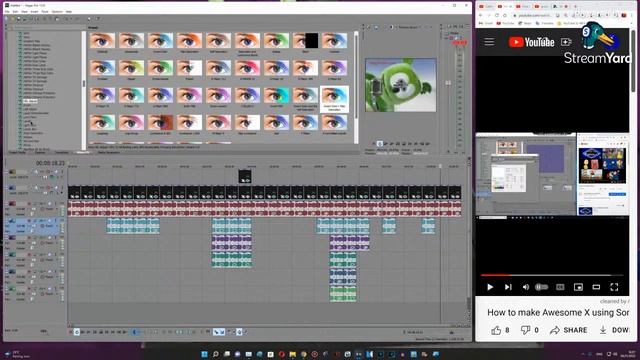The width and height of the screenshot is (640, 360).
Task: Click the YouTube logo
Action: click(x=531, y=42)
